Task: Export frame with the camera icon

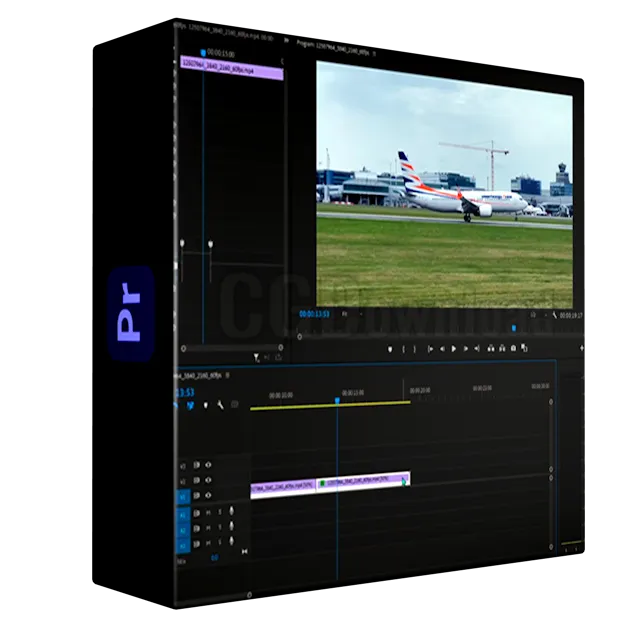Action: point(513,348)
